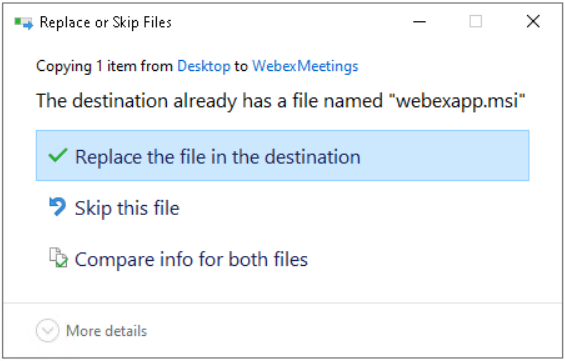The image size is (565, 361).
Task: Click the 'Copying 1 item from' status text
Action: (x=104, y=66)
